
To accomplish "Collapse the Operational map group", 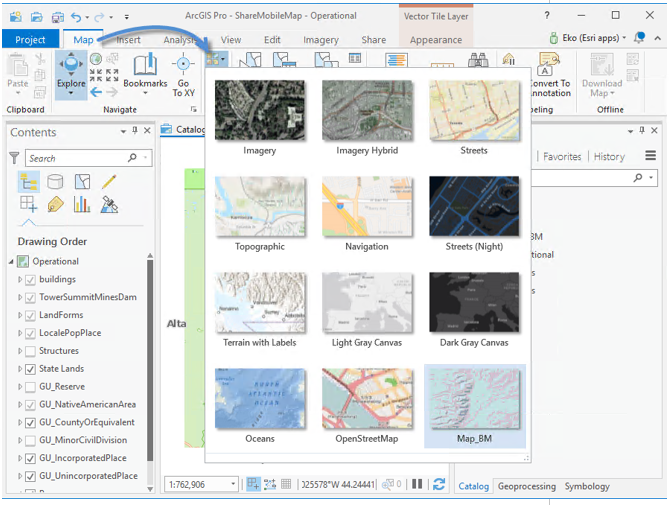I will (x=11, y=261).
